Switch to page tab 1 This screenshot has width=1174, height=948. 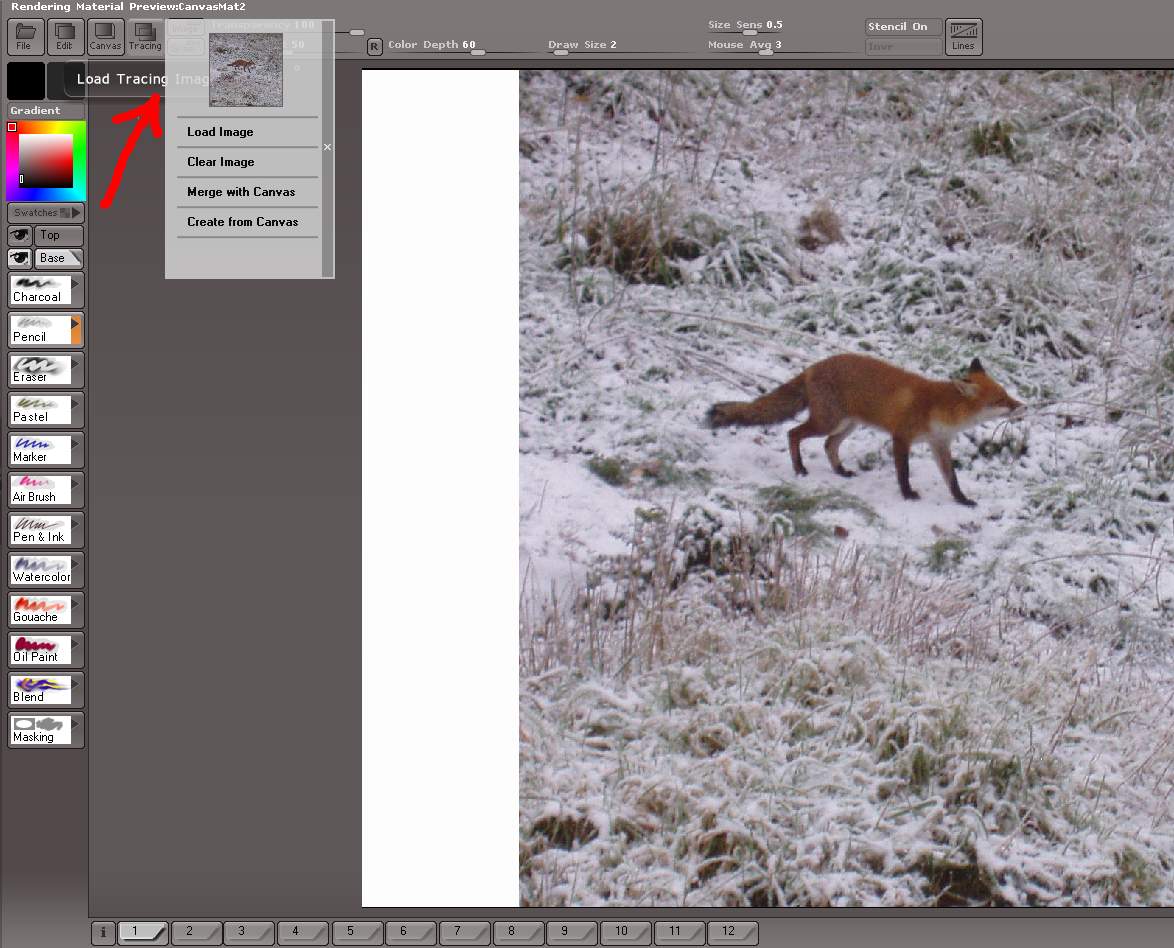142,932
